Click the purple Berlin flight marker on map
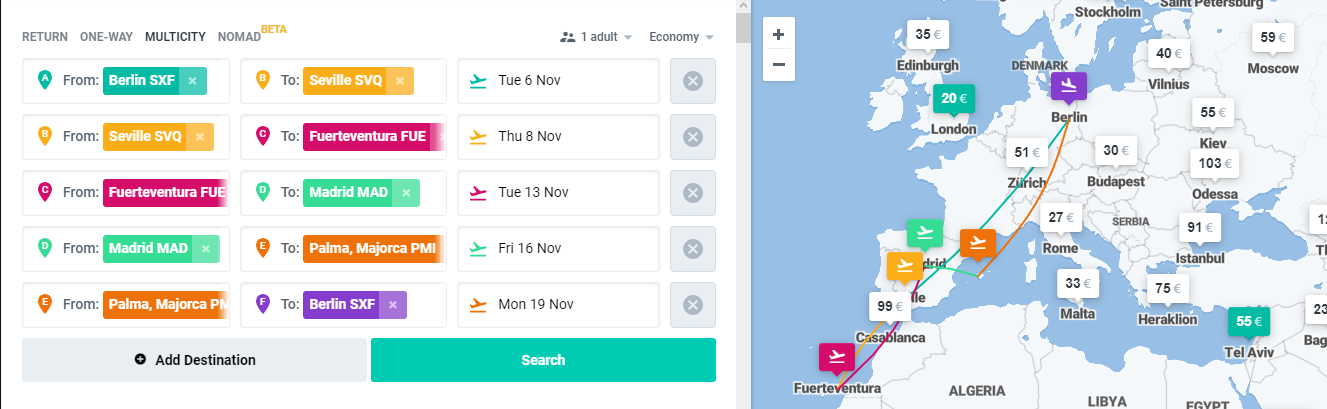Screen dimensions: 1327x409 [1069, 85]
